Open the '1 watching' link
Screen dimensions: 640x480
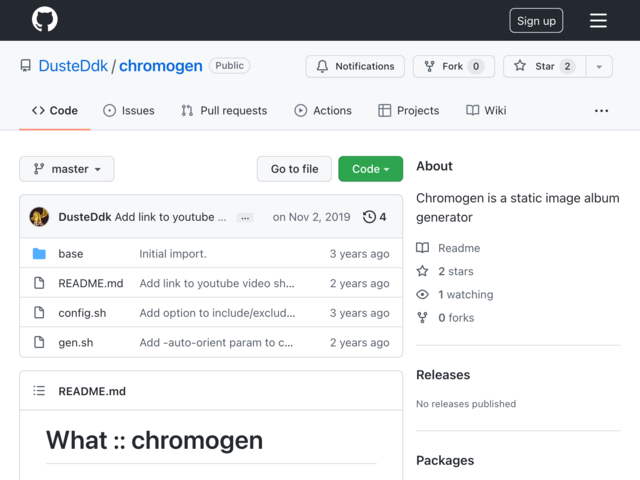(x=465, y=294)
